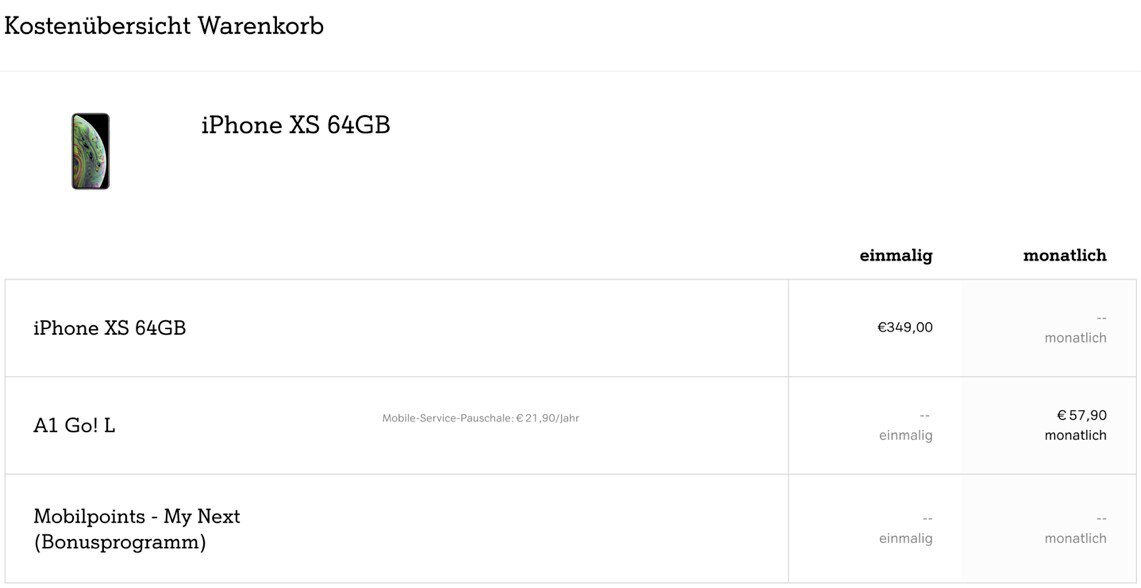Click the monatlich label below €57,90
The width and height of the screenshot is (1141, 588).
pos(1075,435)
